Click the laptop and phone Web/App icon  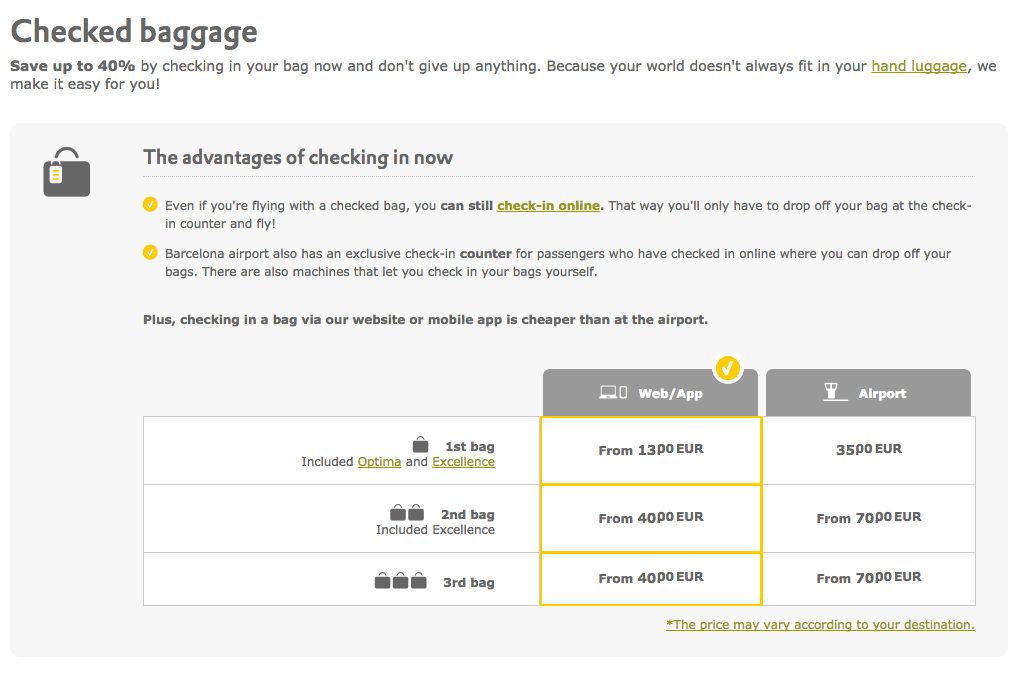(x=613, y=393)
